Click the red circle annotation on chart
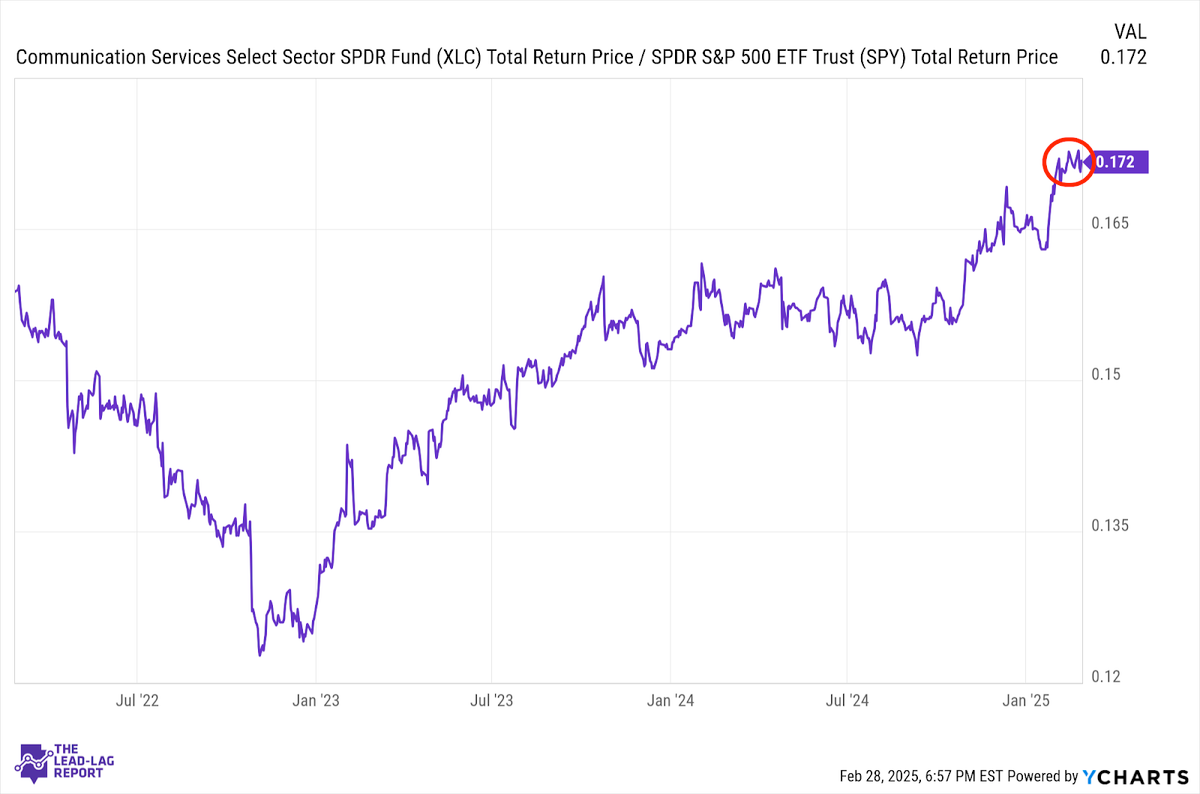This screenshot has height=794, width=1200. (1068, 162)
